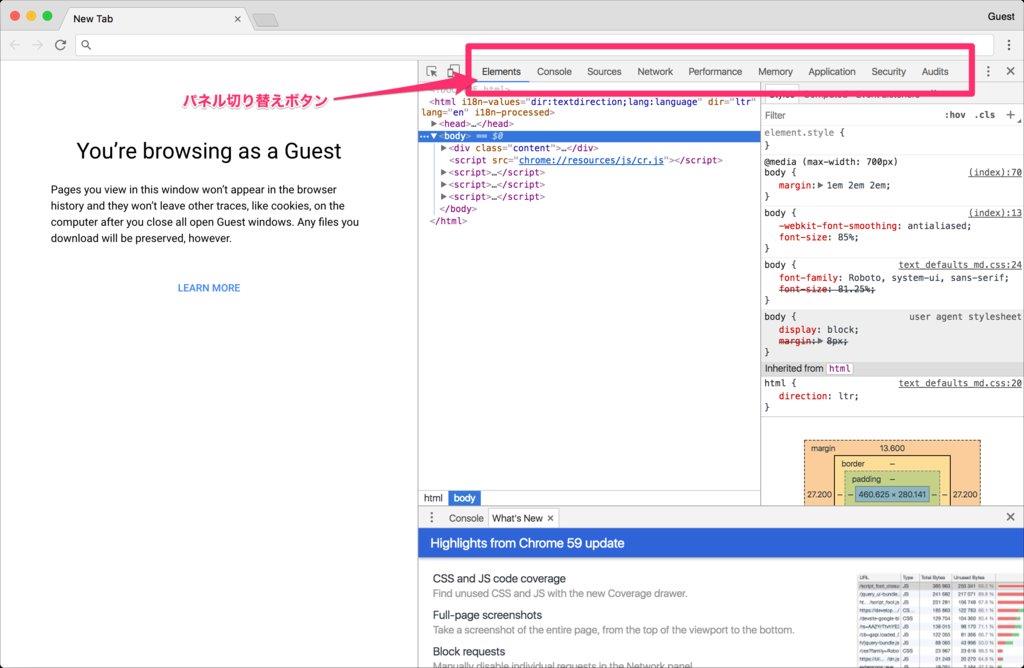Close the bottom drawer

[1010, 517]
